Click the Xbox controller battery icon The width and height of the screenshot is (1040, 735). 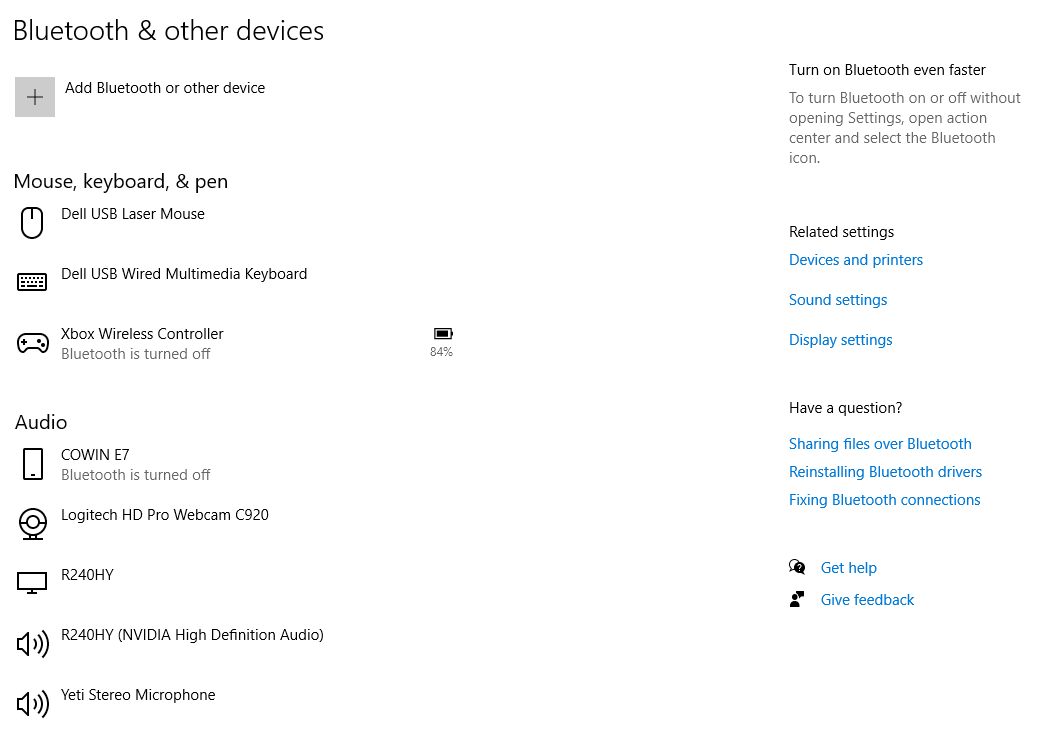click(x=443, y=333)
